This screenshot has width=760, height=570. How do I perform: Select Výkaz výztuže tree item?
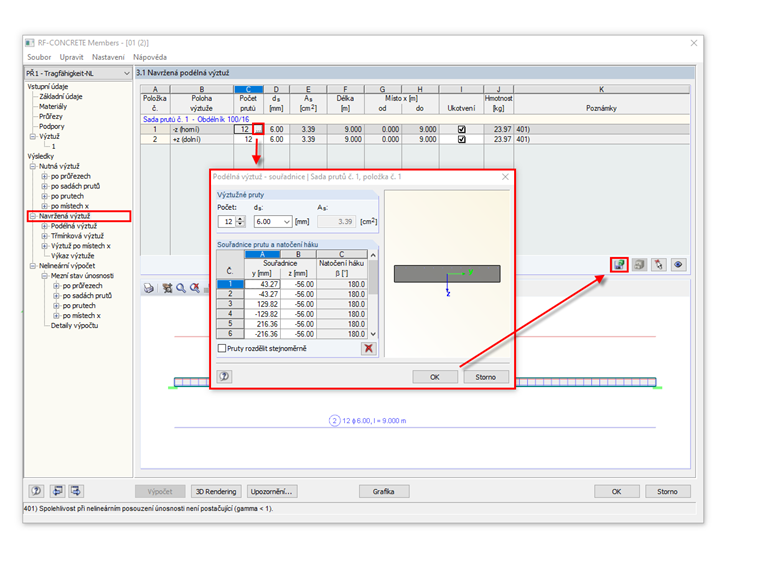72,256
